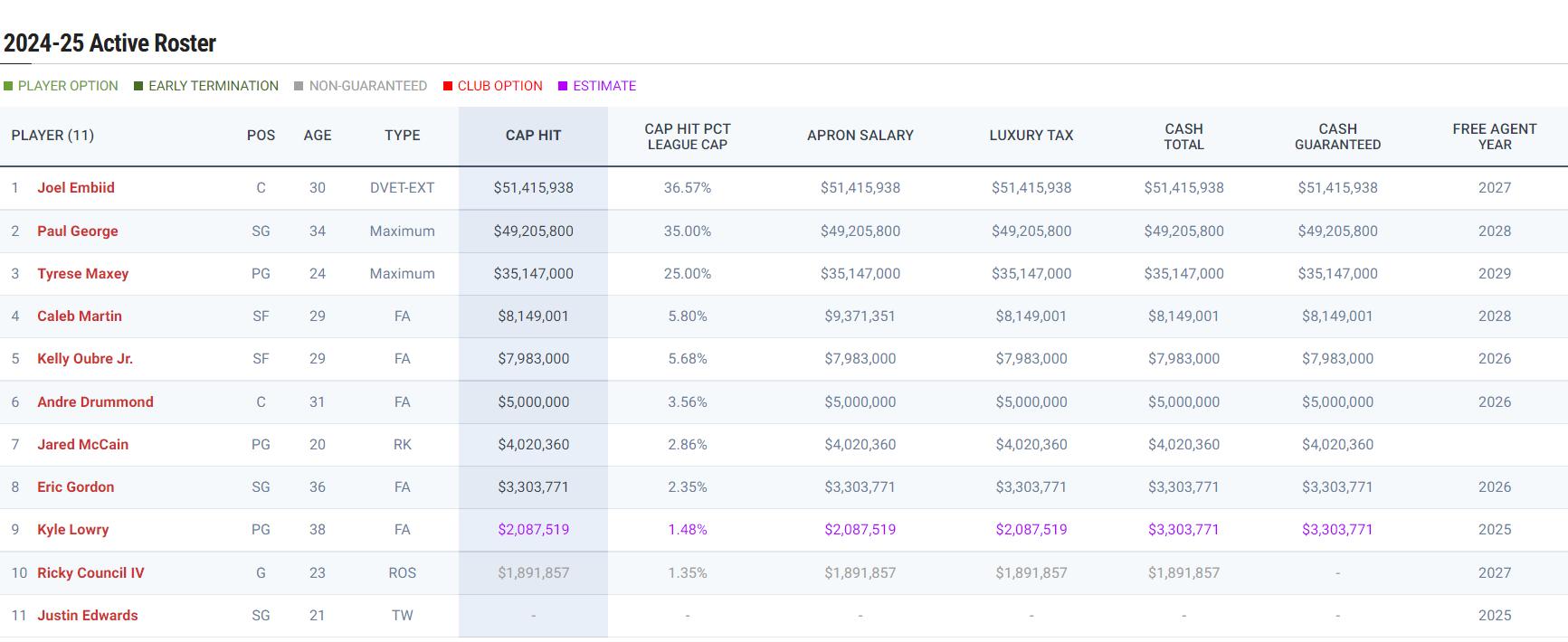Screen dimensions: 1568x642
Task: Click Kyle Lowry's $3,303,771 cash total
Action: (x=1184, y=529)
